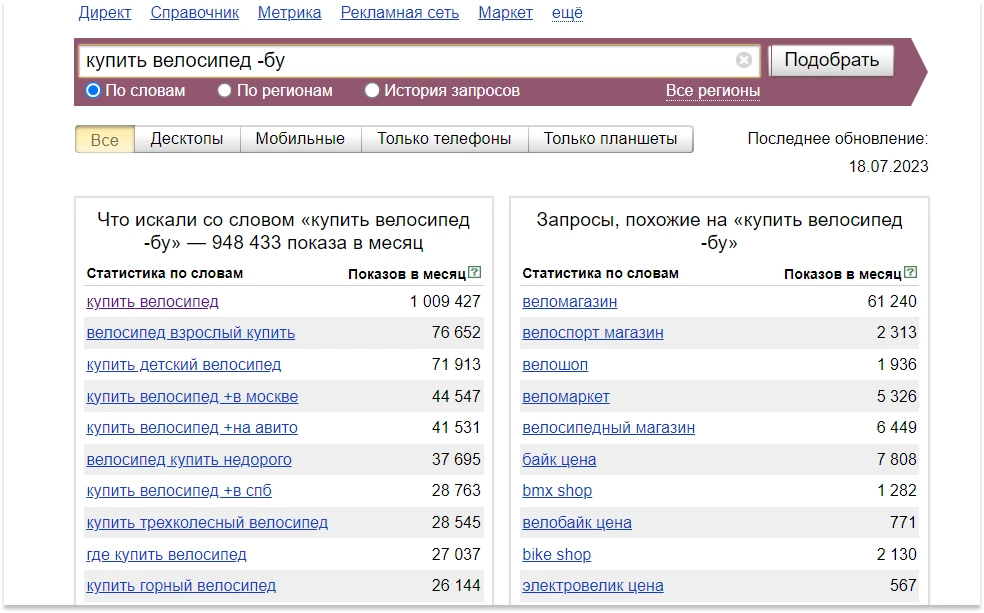This screenshot has width=984, height=613.
Task: Open the "Все регионы" region selector
Action: (712, 91)
